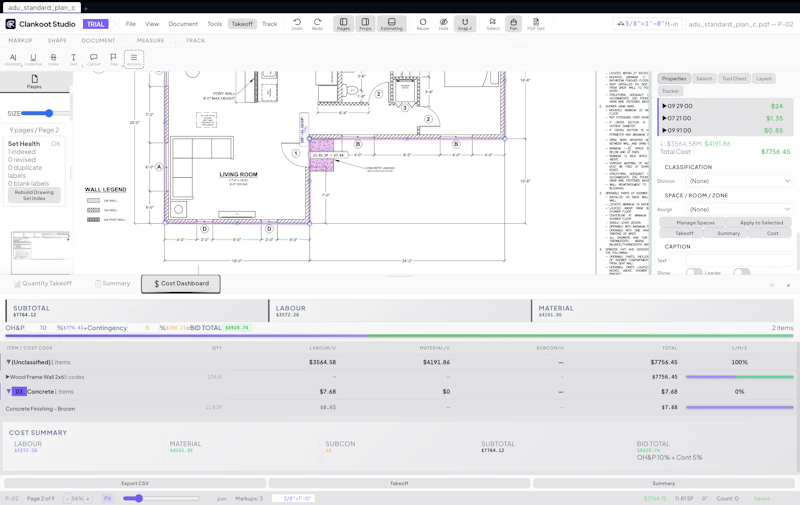Switch to the MEASURE ribbon tab
The image size is (800, 505).
(x=151, y=40)
